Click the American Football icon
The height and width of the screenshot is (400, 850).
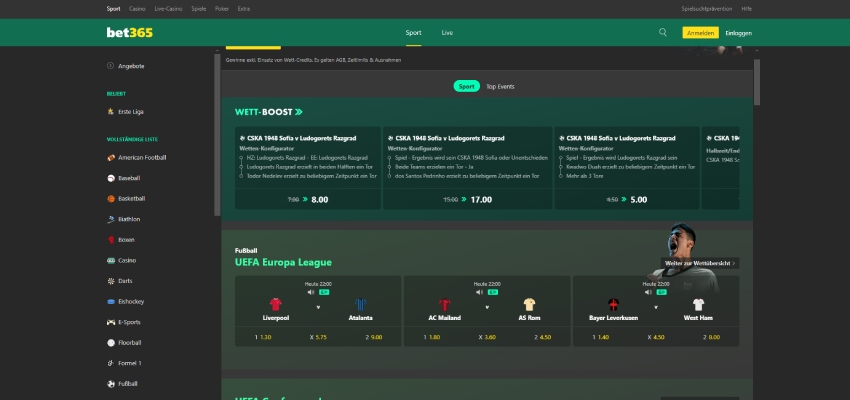tap(111, 157)
